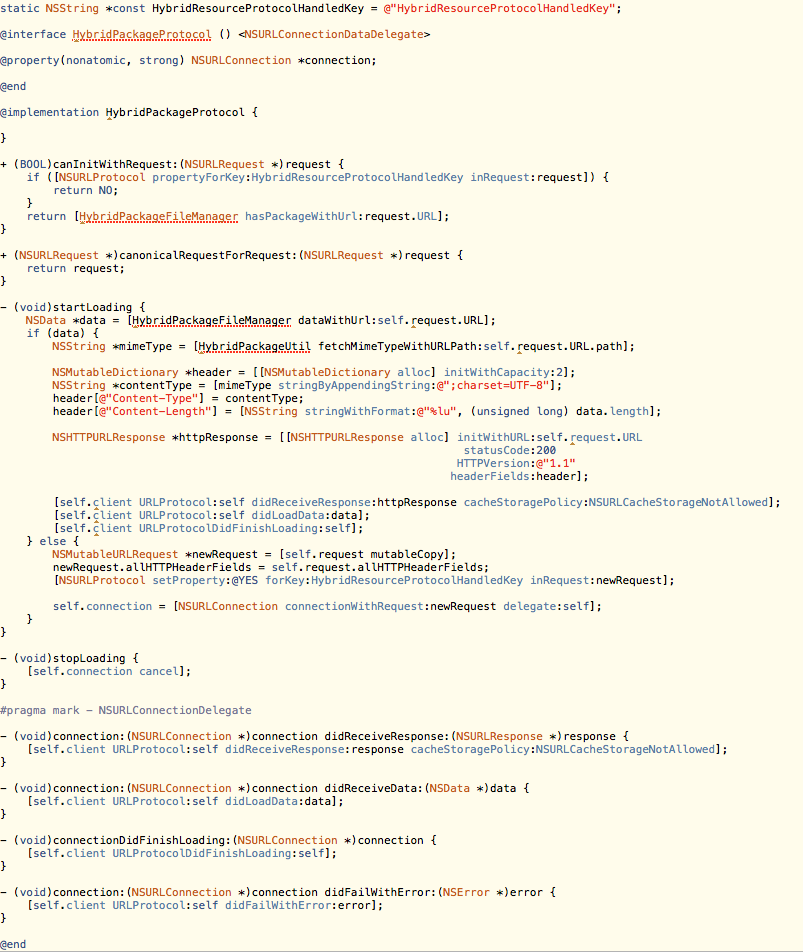Click the 'didReceiveData' method name
The image size is (803, 952).
(370, 789)
